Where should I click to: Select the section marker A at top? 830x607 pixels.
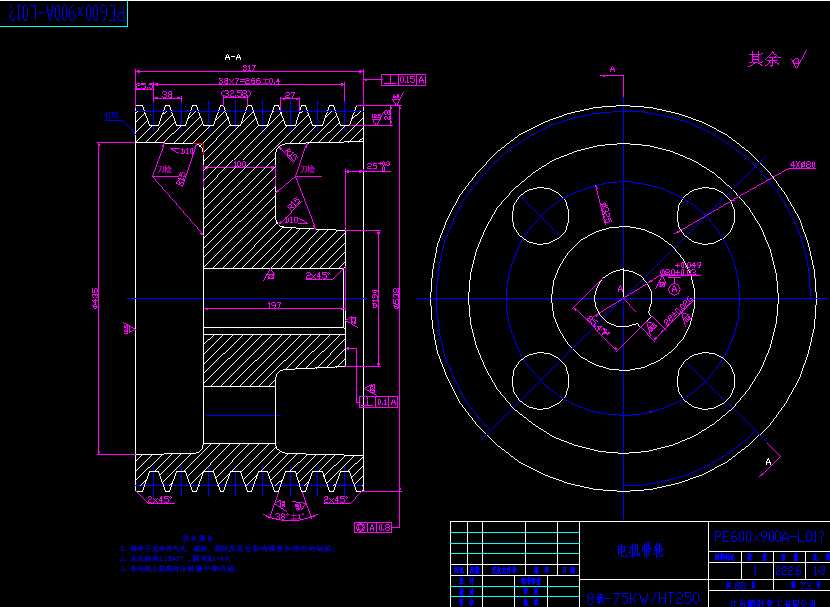click(x=613, y=69)
